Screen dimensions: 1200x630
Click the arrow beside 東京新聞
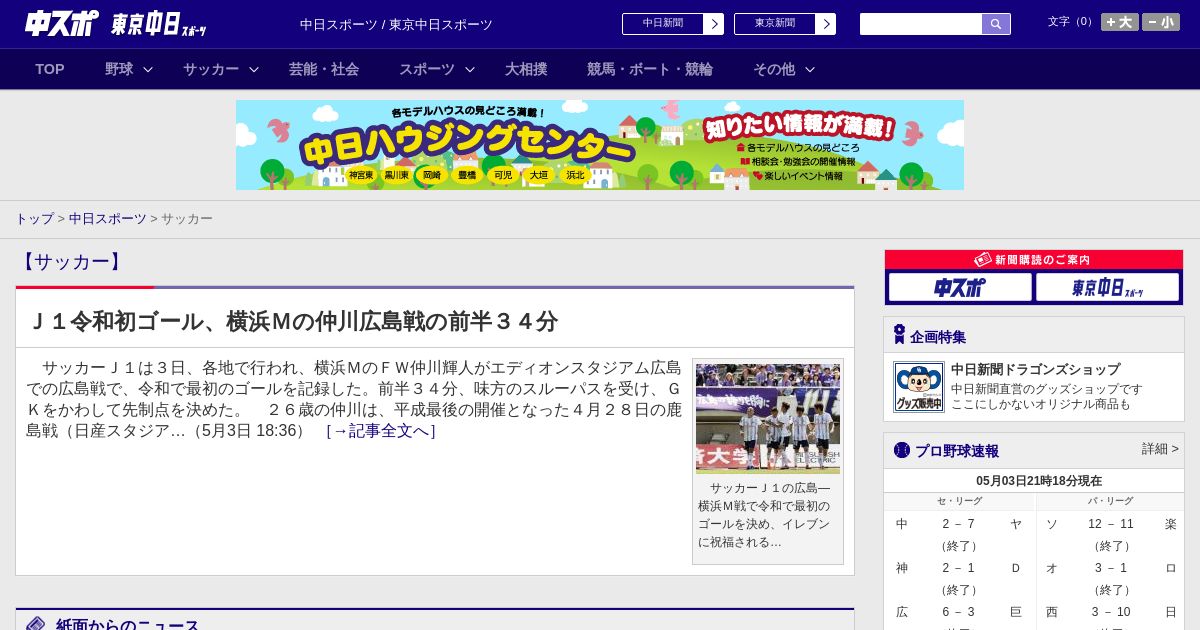pyautogui.click(x=826, y=24)
